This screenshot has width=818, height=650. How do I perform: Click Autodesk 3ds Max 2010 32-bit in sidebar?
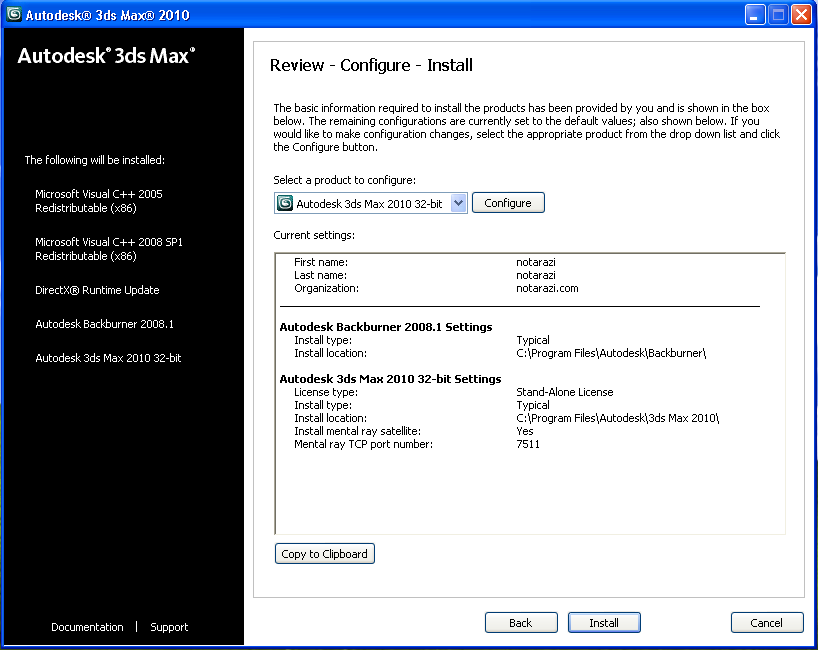pyautogui.click(x=108, y=358)
